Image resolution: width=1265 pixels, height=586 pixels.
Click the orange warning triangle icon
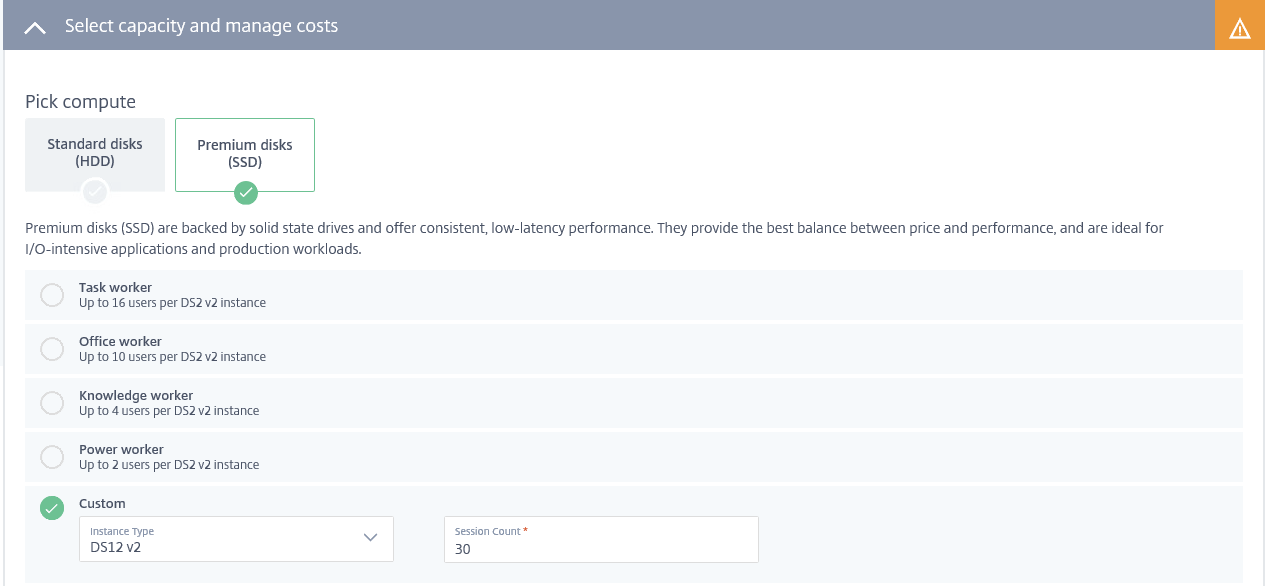tap(1240, 28)
